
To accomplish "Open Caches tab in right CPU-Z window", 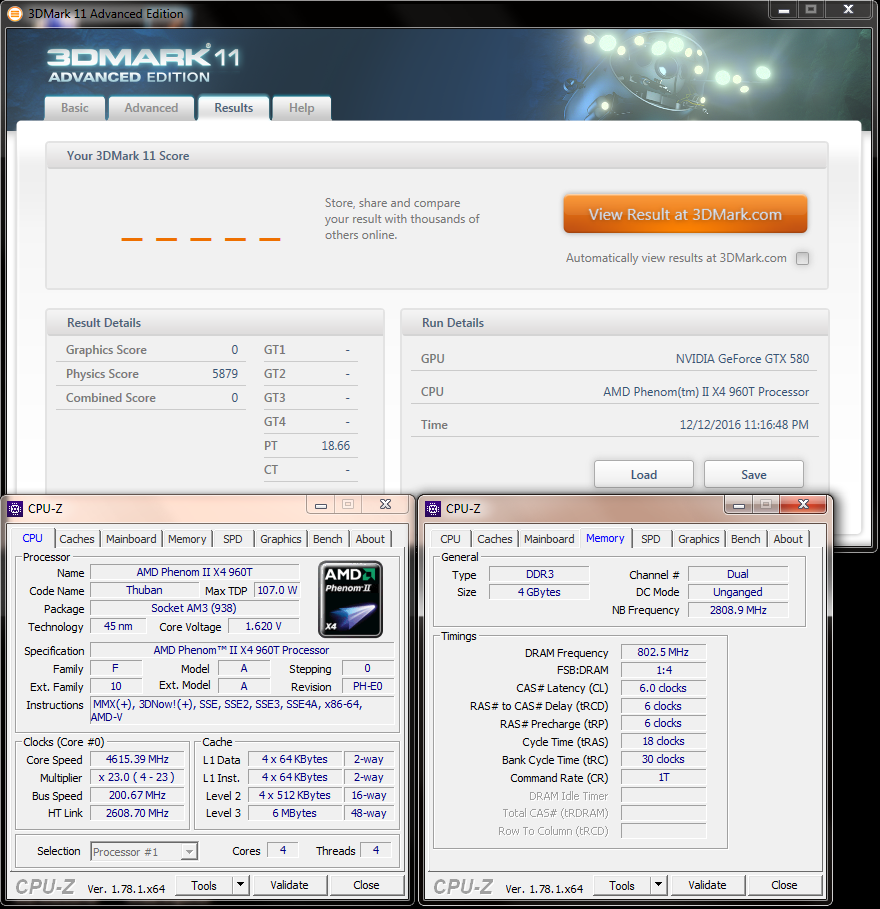I will coord(494,539).
